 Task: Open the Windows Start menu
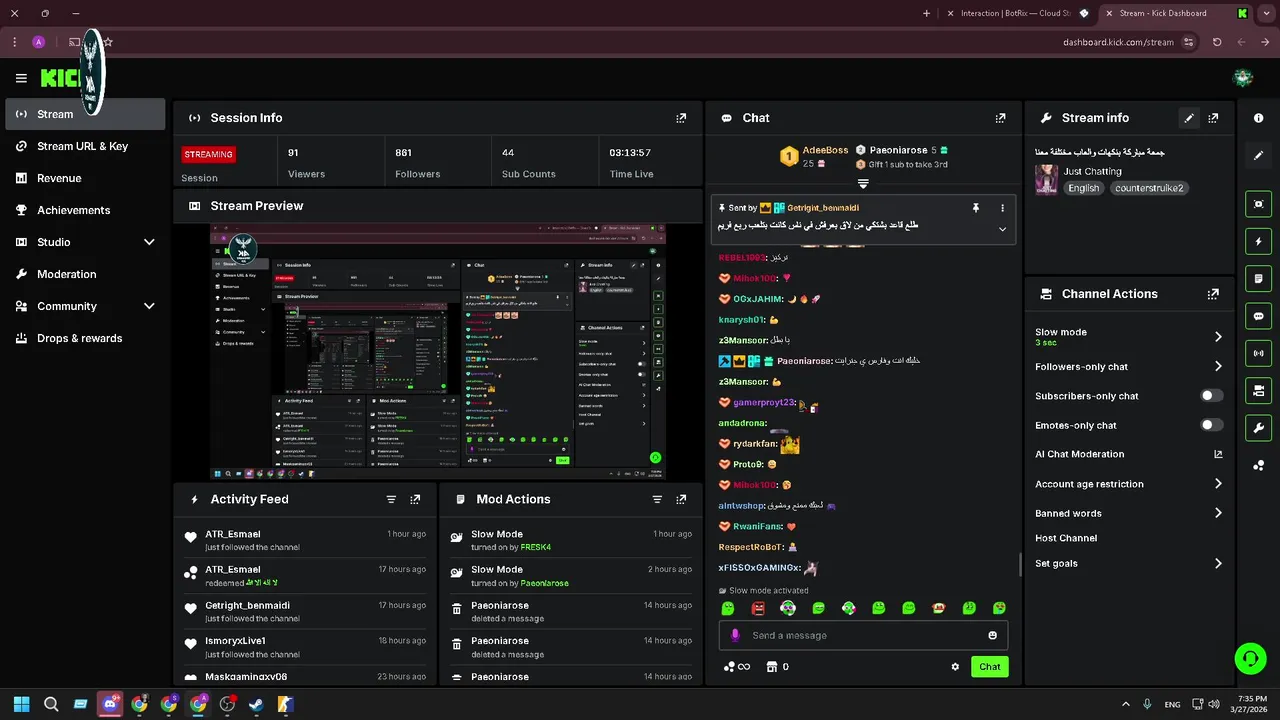click(x=21, y=704)
